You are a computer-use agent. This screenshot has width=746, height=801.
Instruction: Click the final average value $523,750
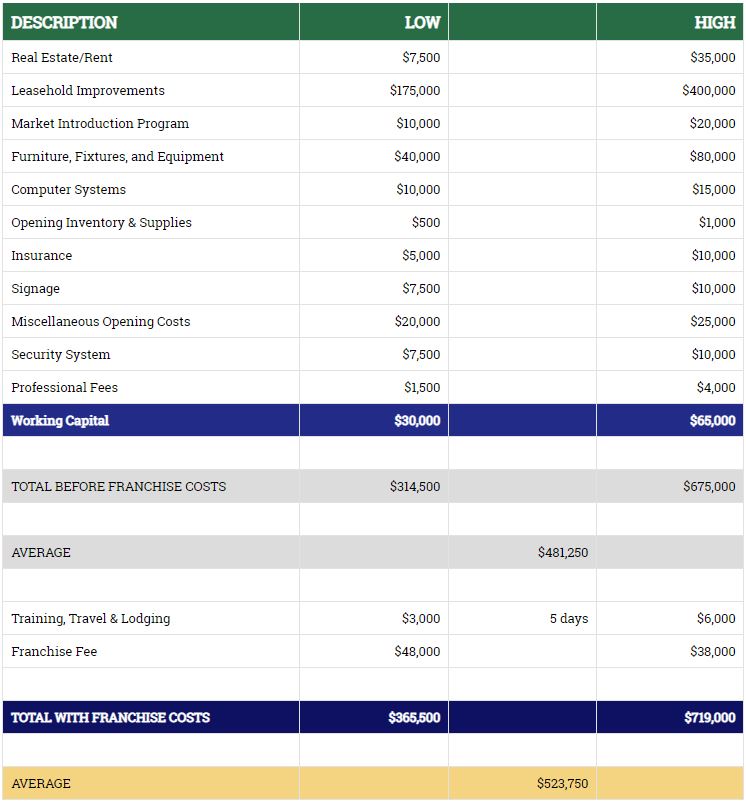click(562, 784)
